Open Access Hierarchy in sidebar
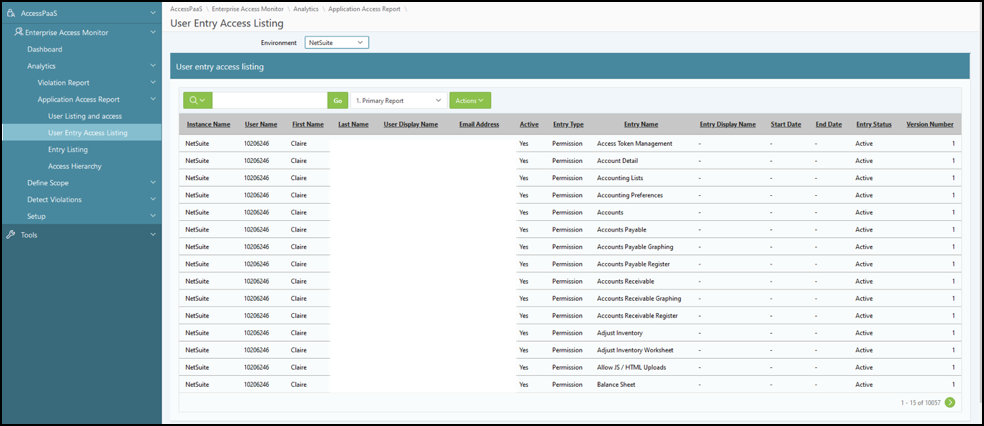Screen dimensions: 984x426 [75, 166]
